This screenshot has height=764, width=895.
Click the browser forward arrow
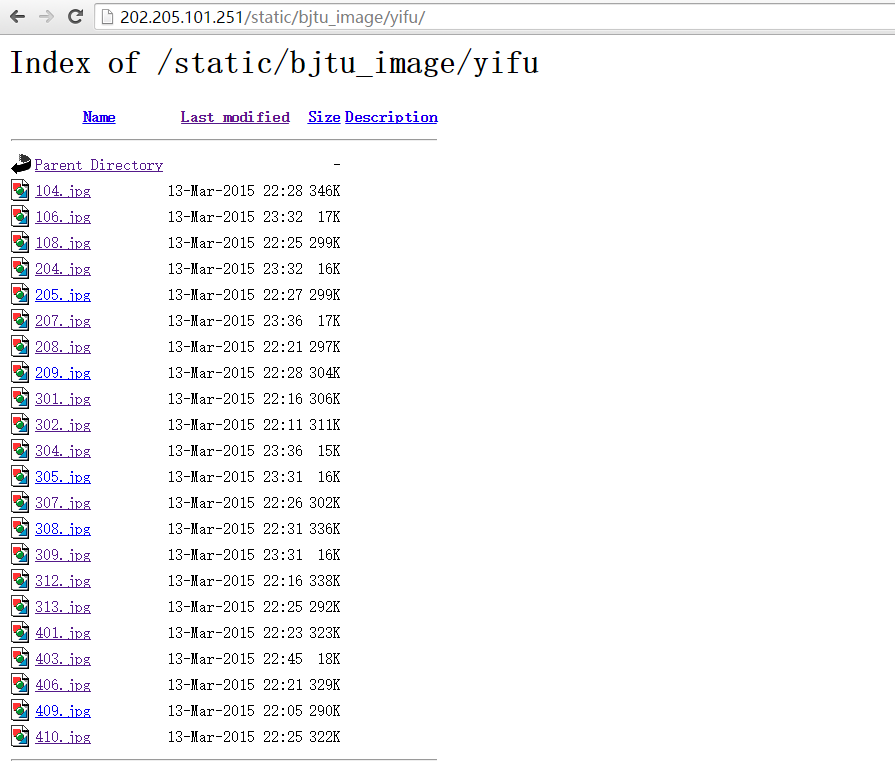(x=46, y=17)
